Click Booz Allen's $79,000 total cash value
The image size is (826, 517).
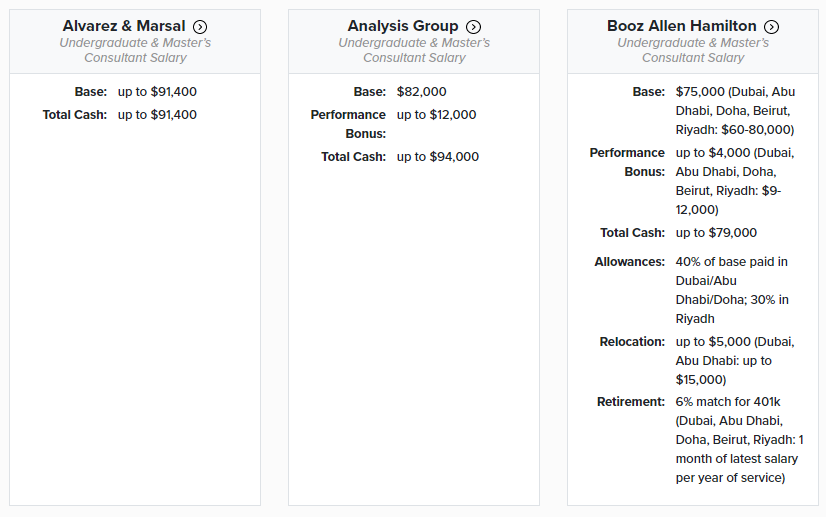pyautogui.click(x=716, y=232)
